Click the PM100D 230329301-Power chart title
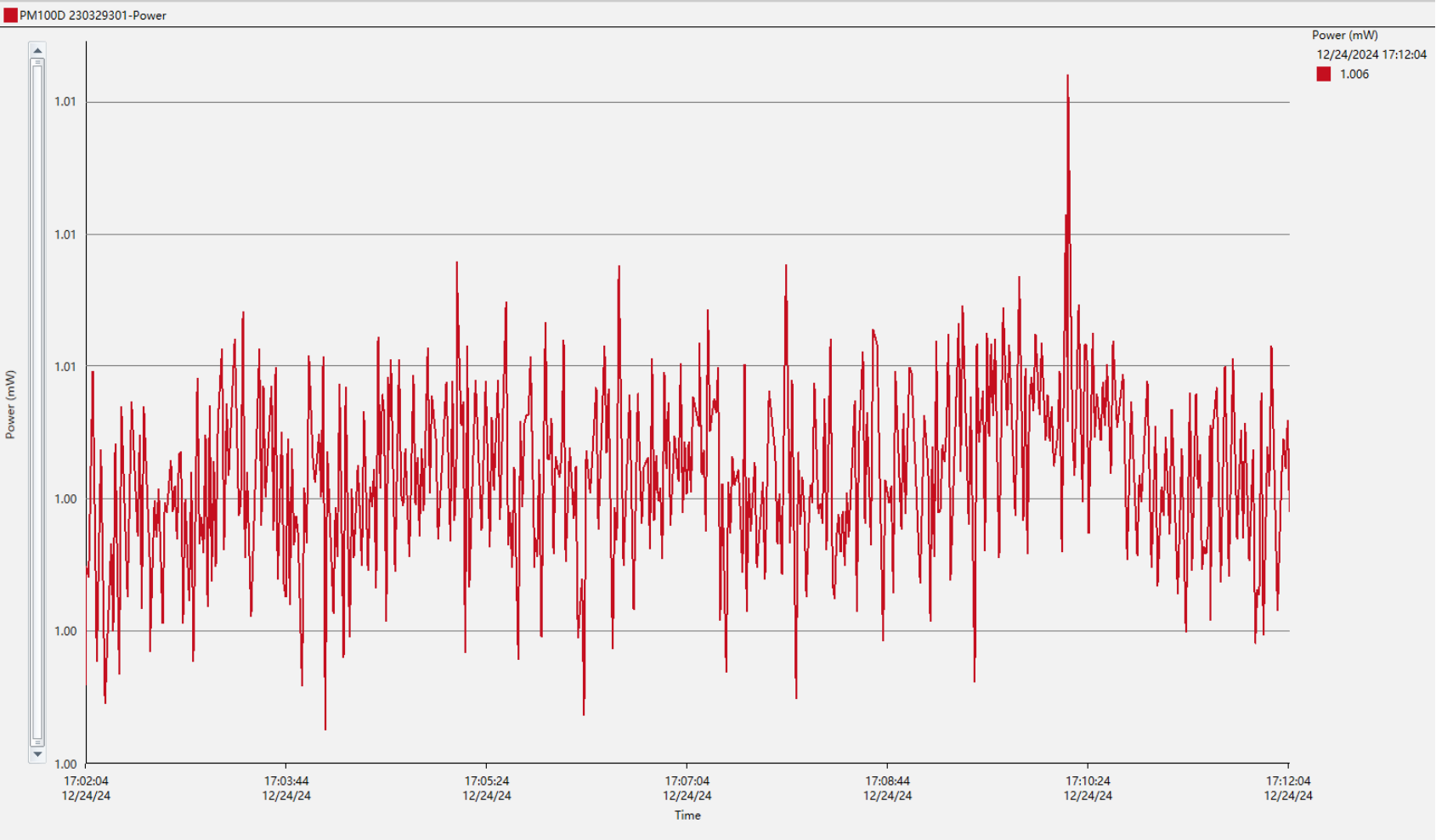This screenshot has width=1436, height=840. (93, 15)
